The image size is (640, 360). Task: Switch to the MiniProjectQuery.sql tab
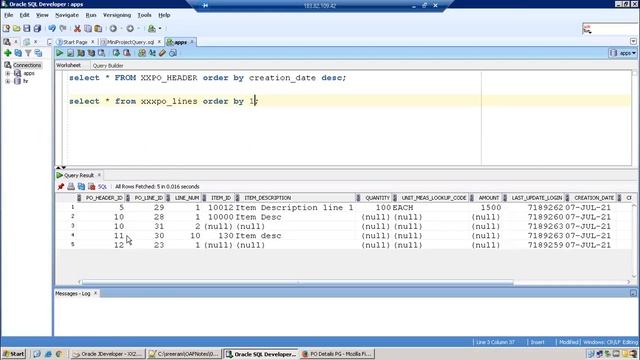(131, 42)
